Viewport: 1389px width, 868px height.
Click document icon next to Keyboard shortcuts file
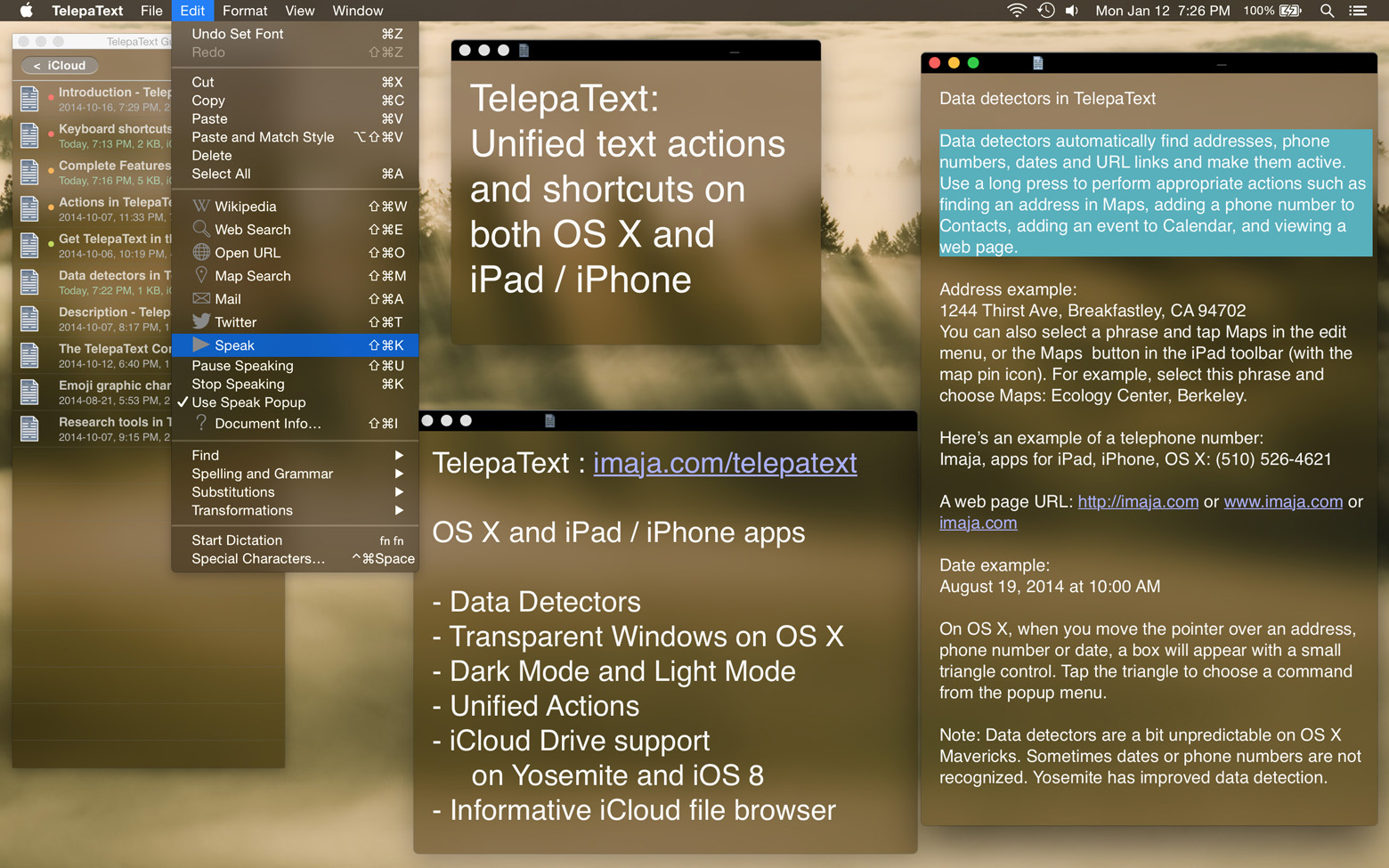point(29,135)
